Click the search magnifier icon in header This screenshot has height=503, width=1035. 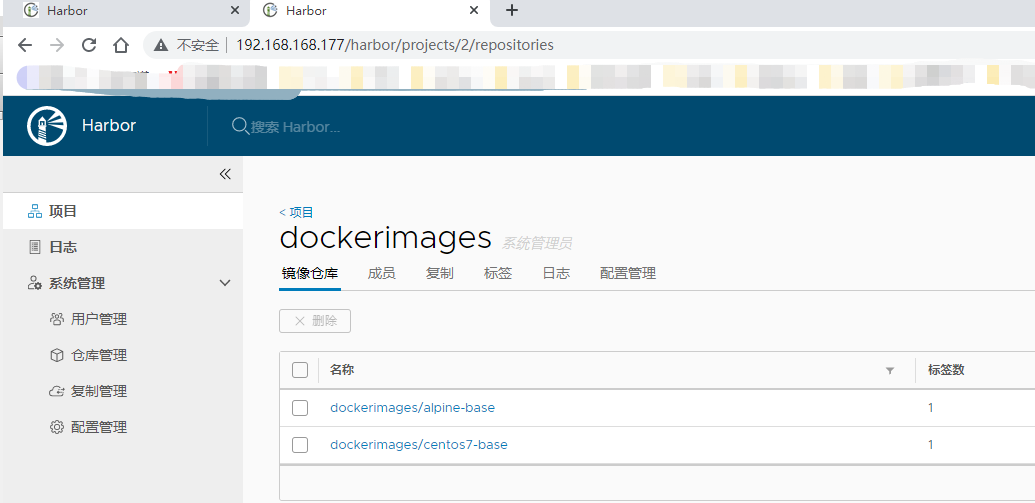240,125
